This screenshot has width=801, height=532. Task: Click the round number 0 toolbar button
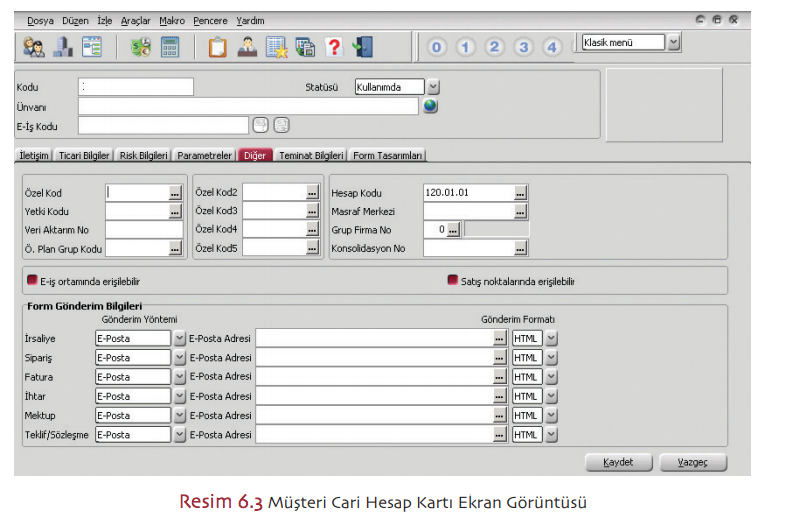click(436, 47)
